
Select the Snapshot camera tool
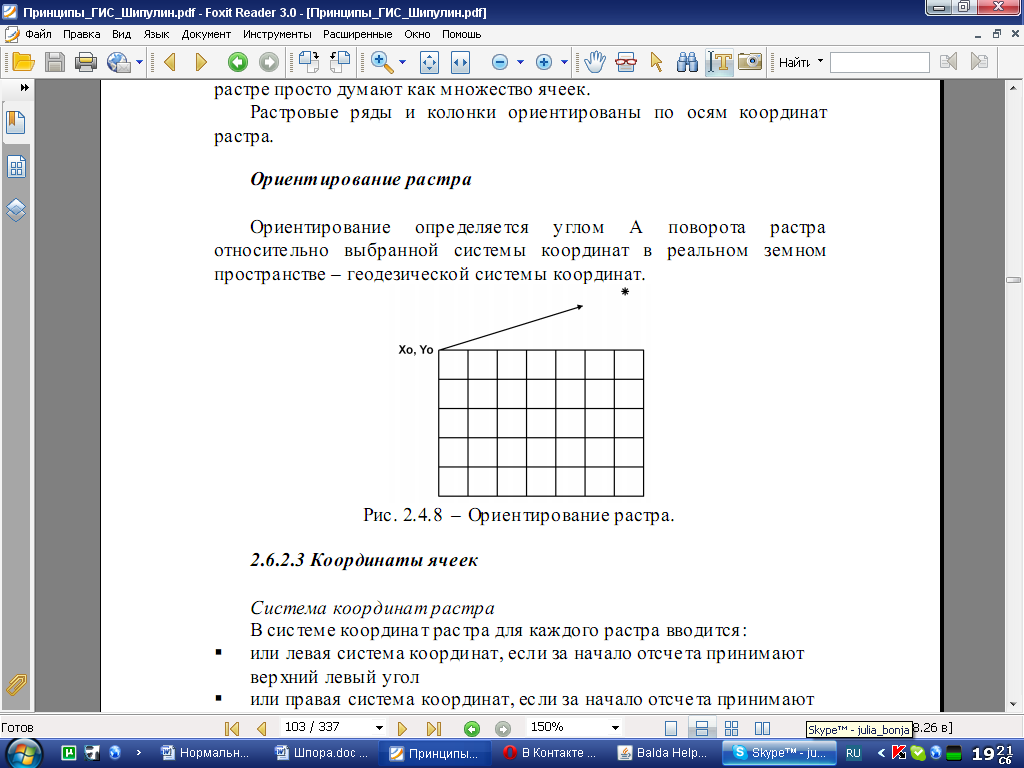coord(750,62)
